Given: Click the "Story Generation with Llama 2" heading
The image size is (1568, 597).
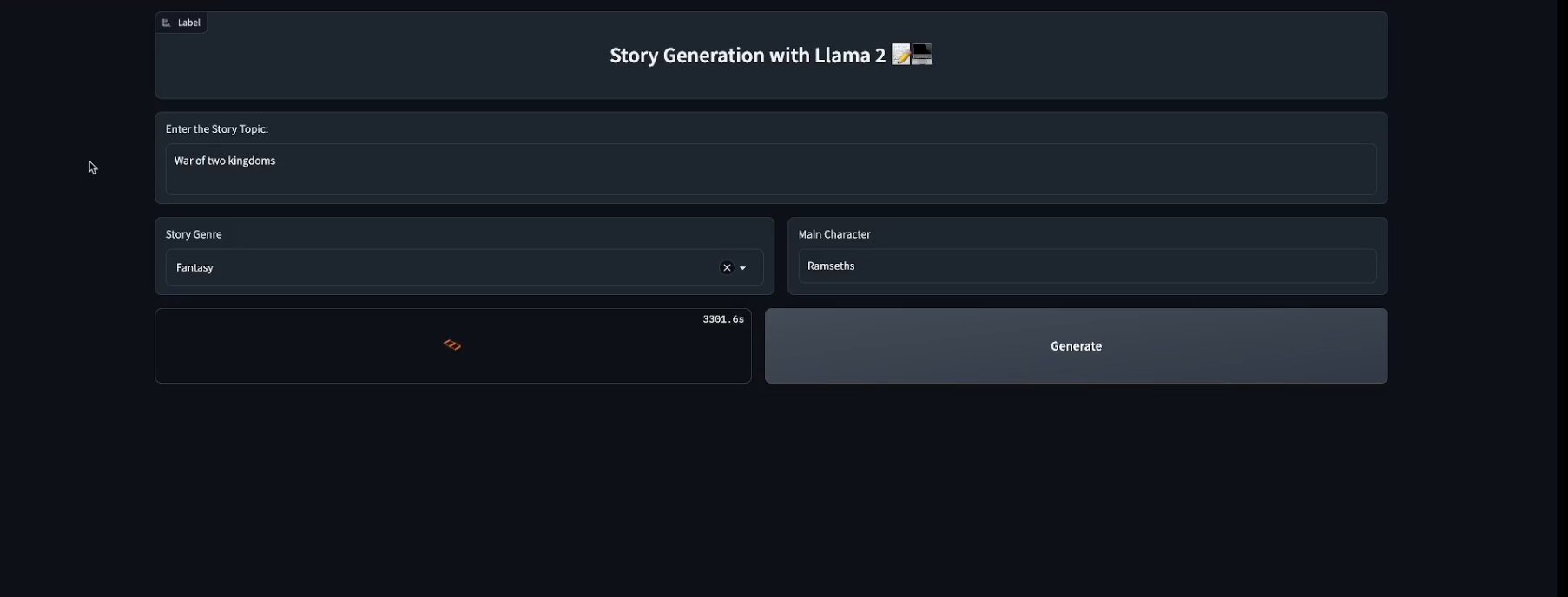Looking at the screenshot, I should 747,56.
